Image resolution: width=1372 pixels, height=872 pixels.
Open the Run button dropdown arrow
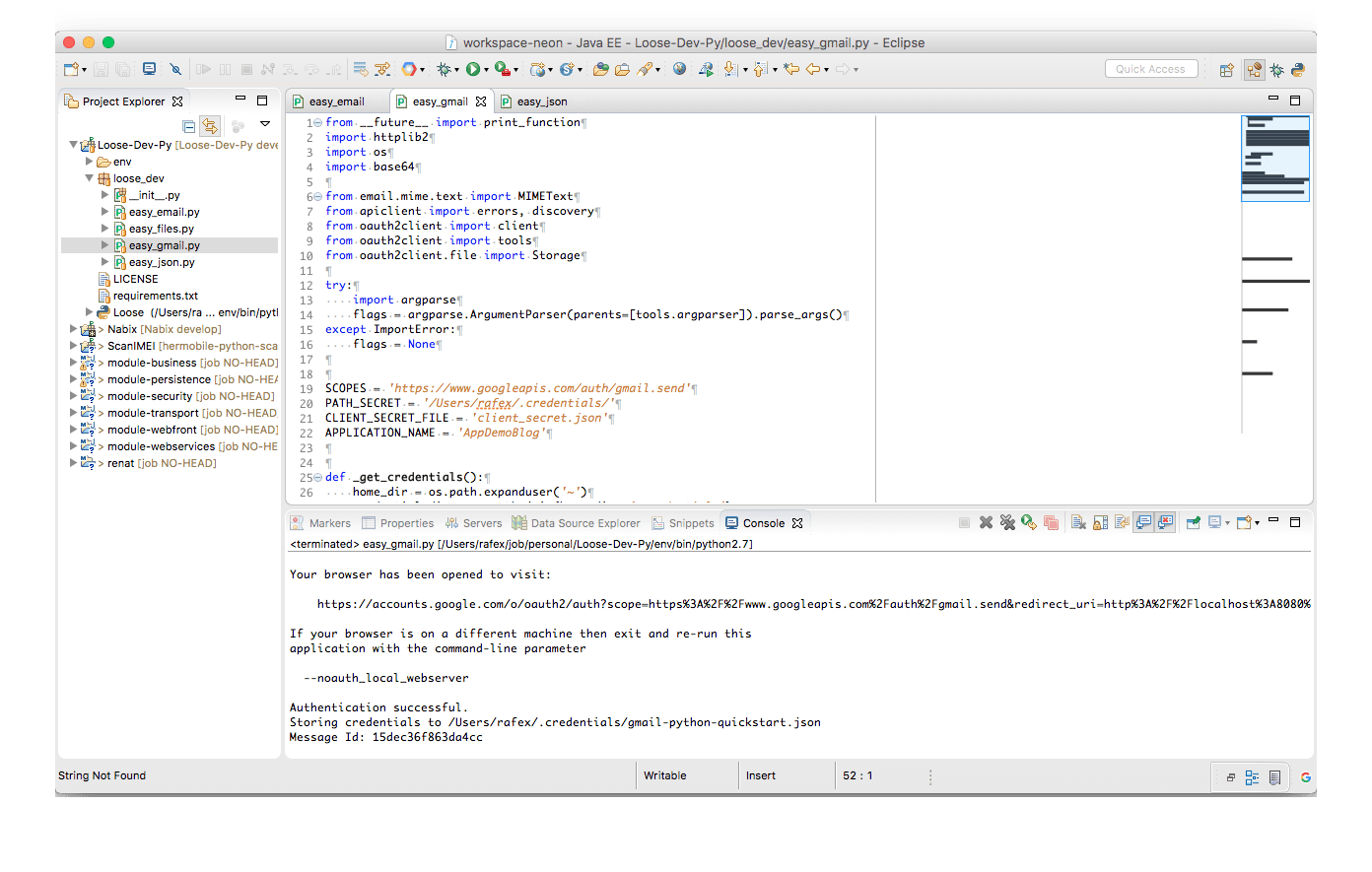488,69
